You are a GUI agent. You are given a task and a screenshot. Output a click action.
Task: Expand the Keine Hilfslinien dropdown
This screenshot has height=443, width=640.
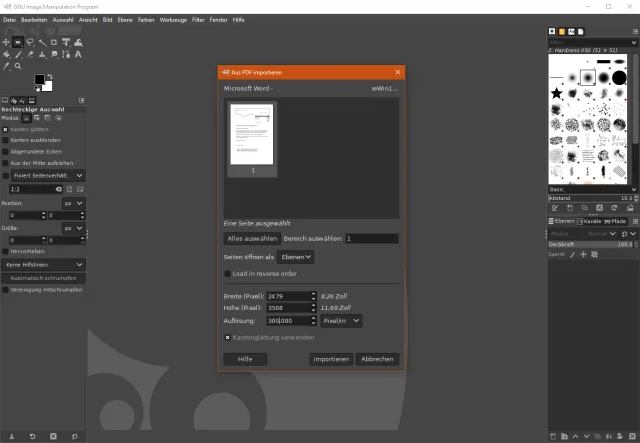pos(44,264)
